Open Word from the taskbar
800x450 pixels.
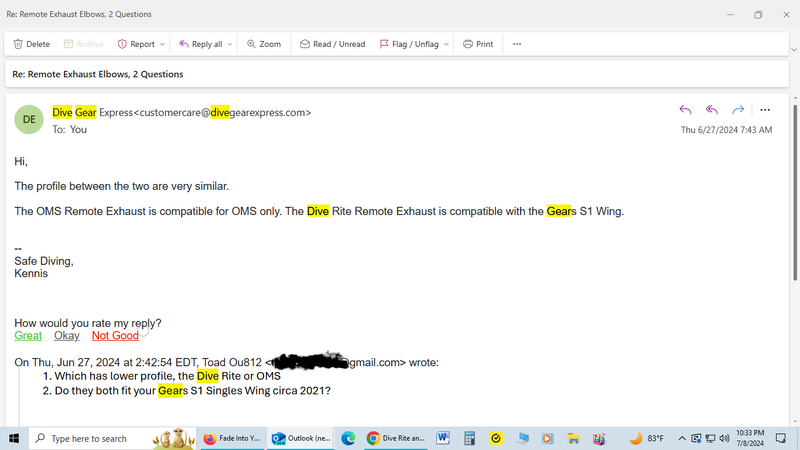[443, 438]
